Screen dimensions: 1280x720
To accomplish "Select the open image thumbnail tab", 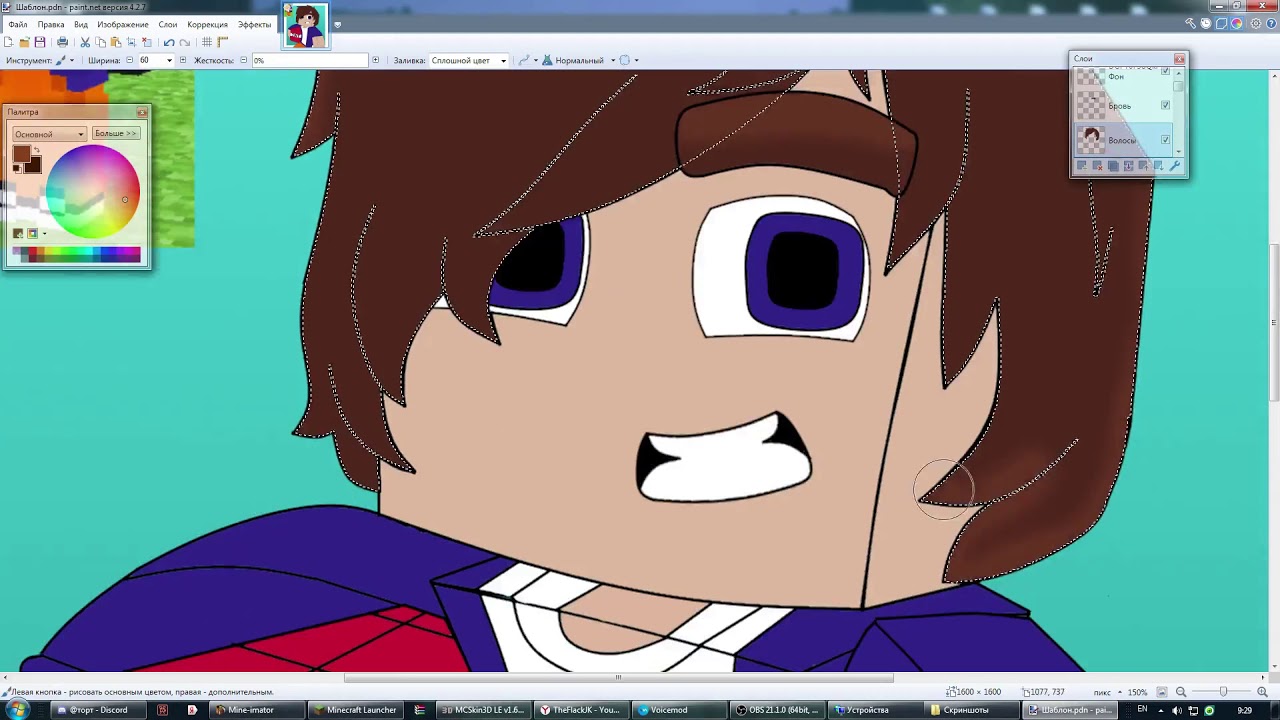I will pos(305,25).
